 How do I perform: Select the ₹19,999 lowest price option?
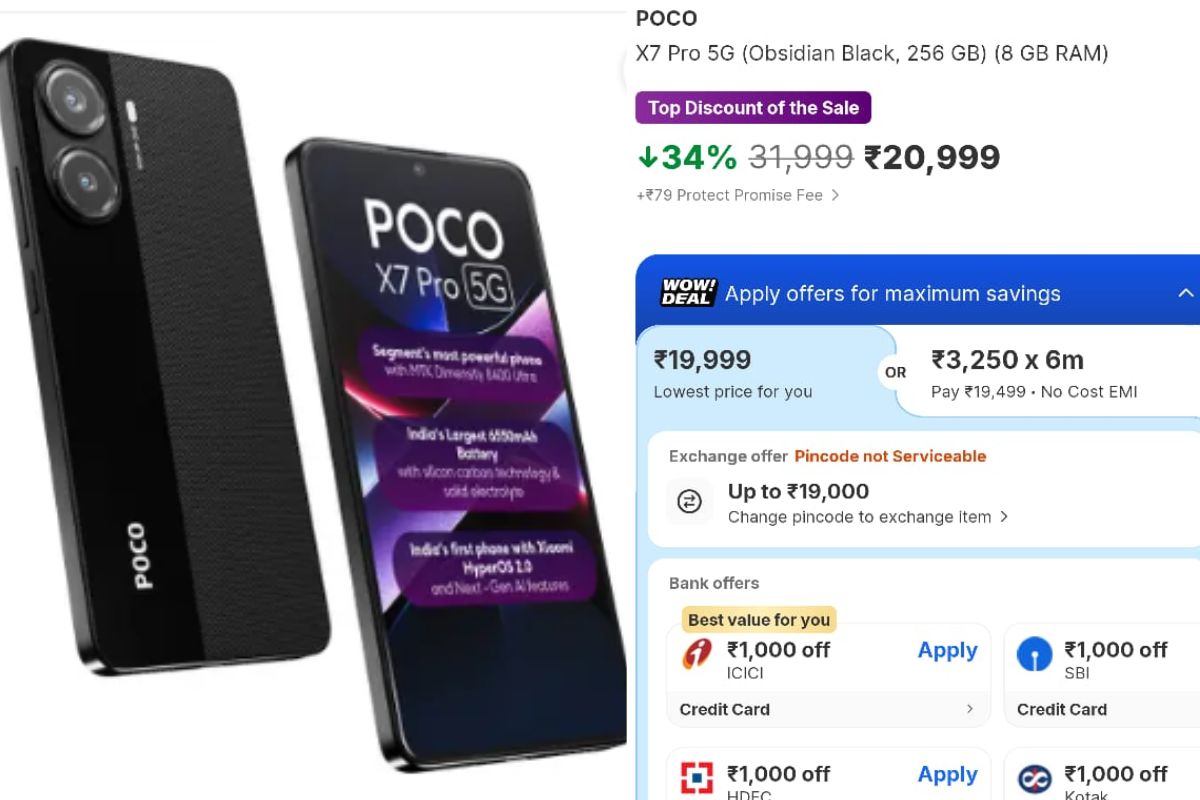point(735,372)
